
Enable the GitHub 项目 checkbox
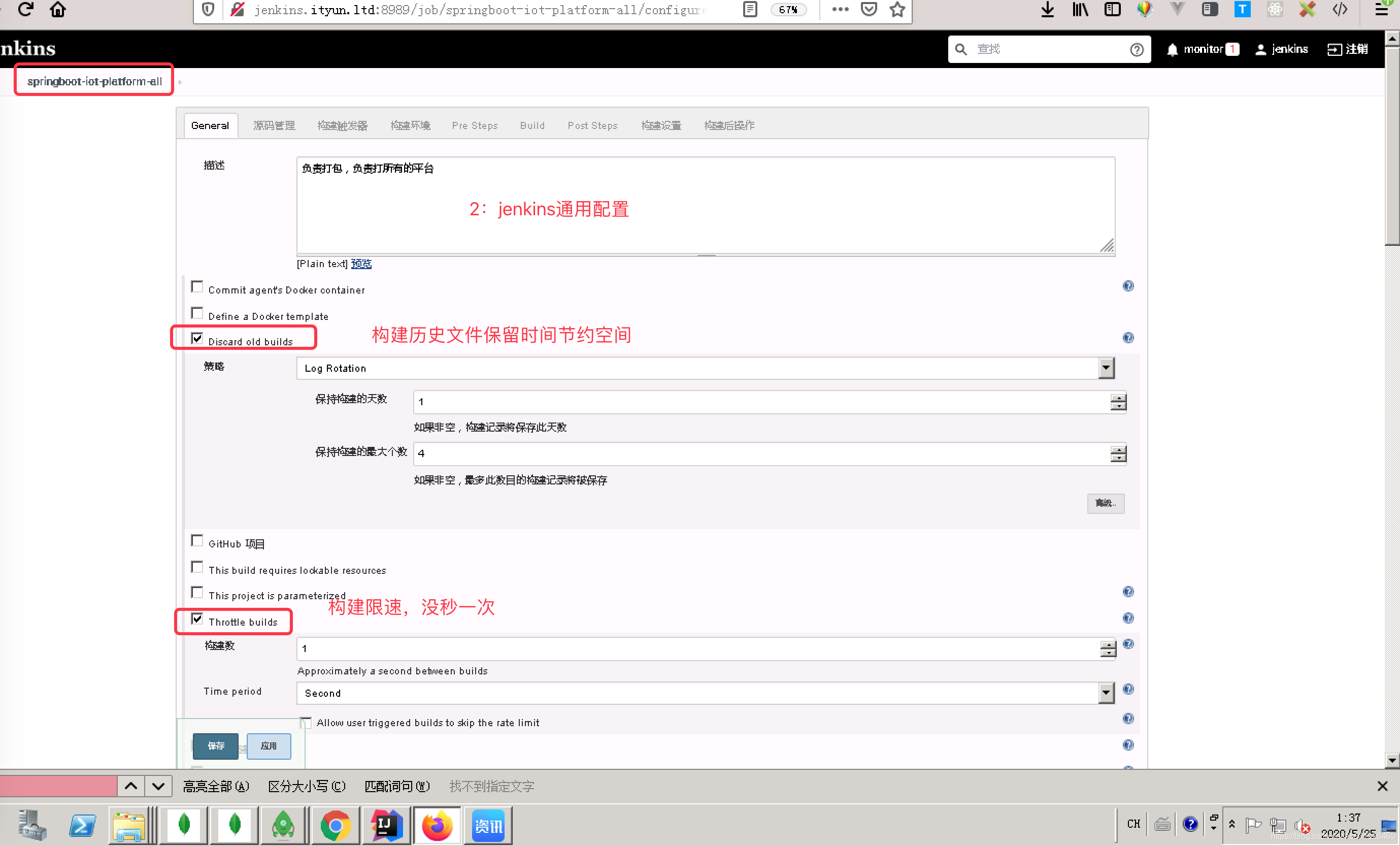pyautogui.click(x=197, y=541)
